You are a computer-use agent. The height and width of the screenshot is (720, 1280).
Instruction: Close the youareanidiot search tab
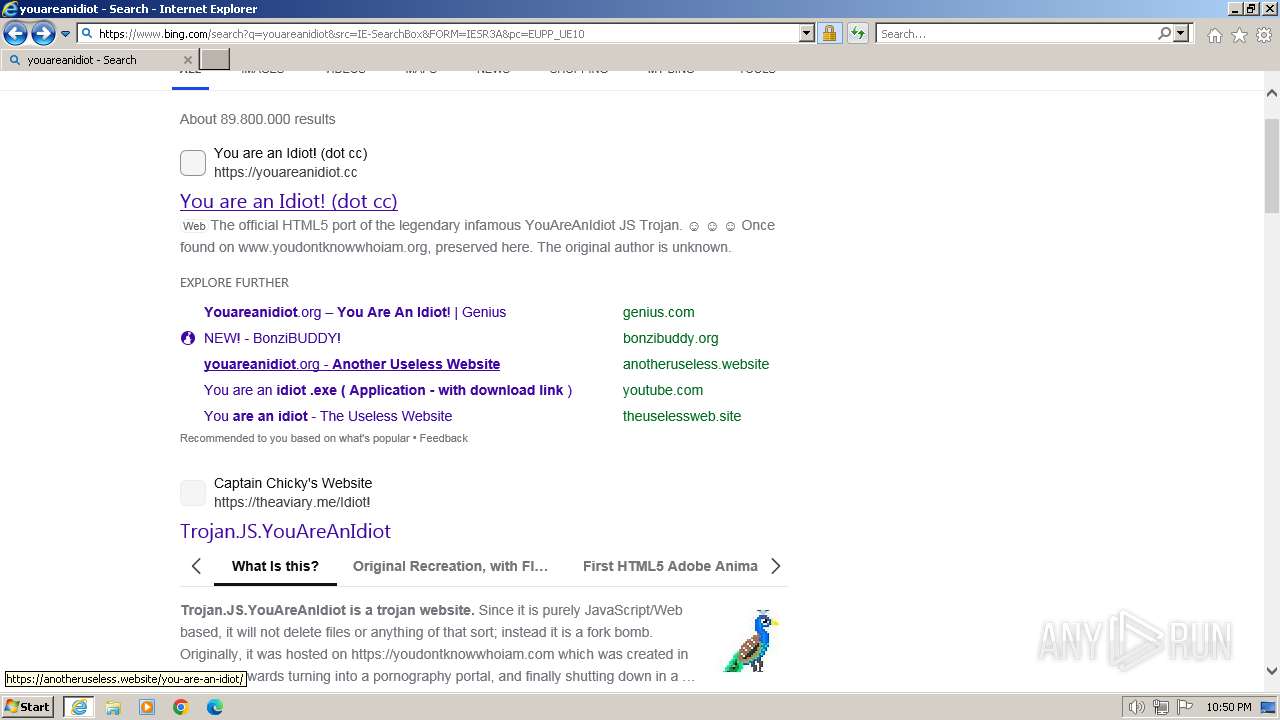(187, 60)
